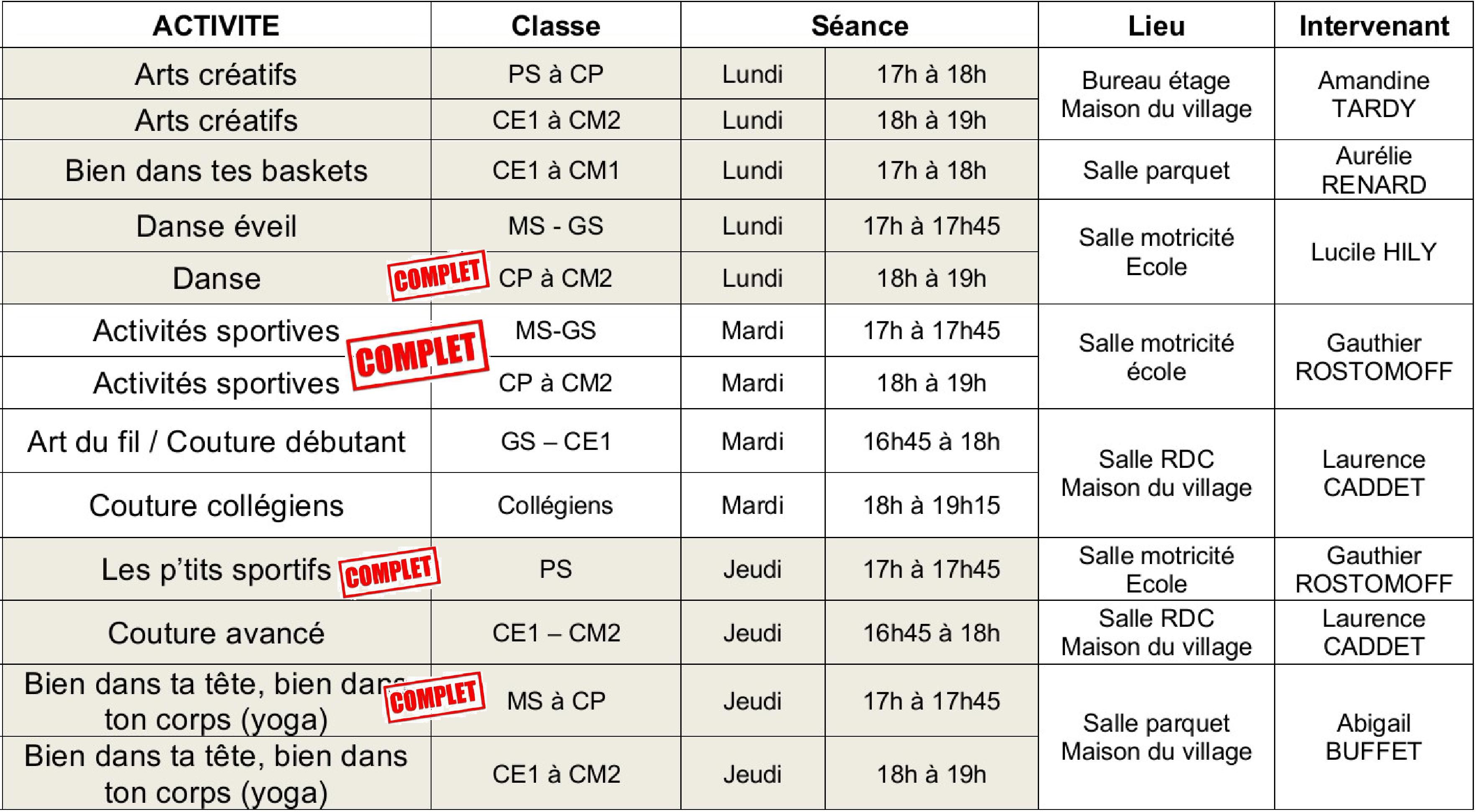Click the Collégiens class cell
The image size is (1476, 812).
pyautogui.click(x=556, y=505)
